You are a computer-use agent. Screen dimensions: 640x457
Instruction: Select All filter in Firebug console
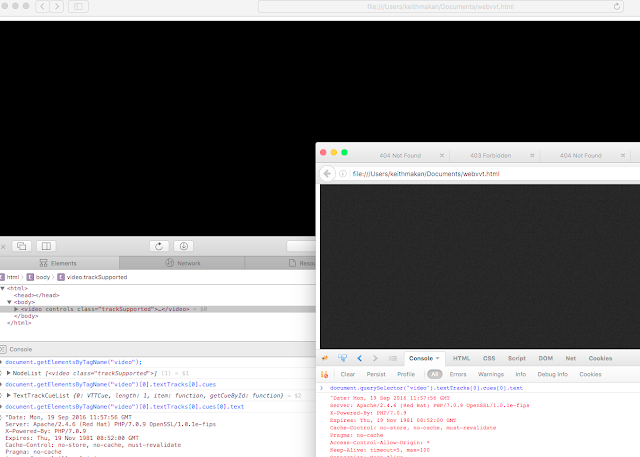435,374
